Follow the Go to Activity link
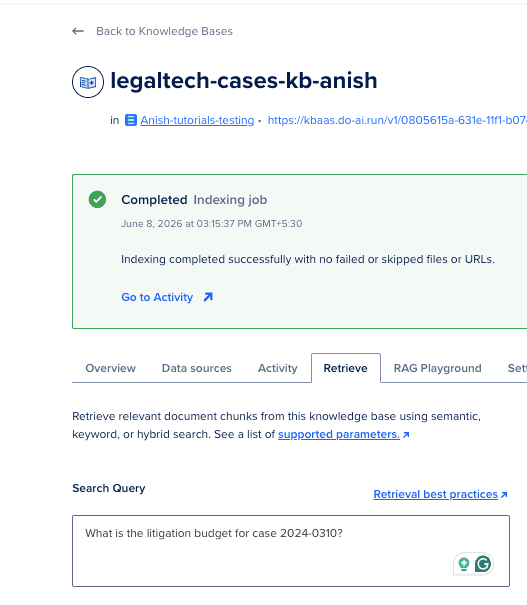527x605 pixels. (x=157, y=297)
